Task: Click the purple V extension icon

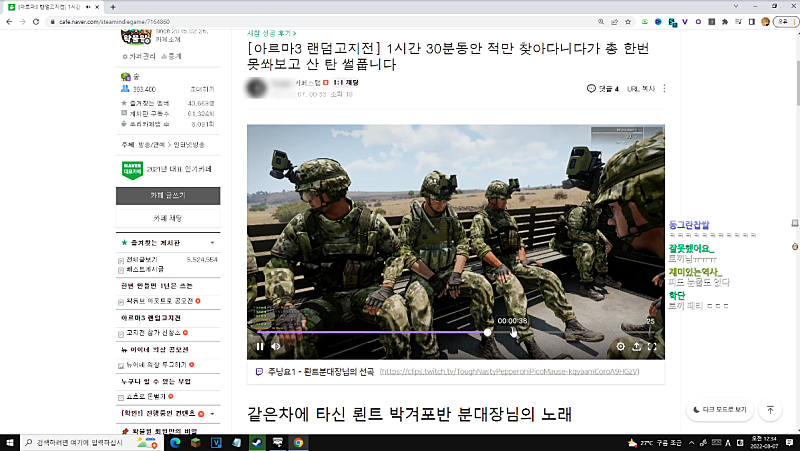Action: (x=685, y=21)
